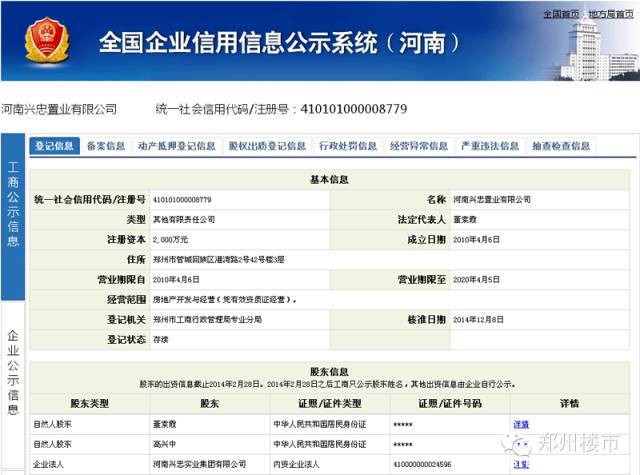The height and width of the screenshot is (475, 640).
Task: Click the 内资企业法人 certificate type cell
Action: click(296, 464)
